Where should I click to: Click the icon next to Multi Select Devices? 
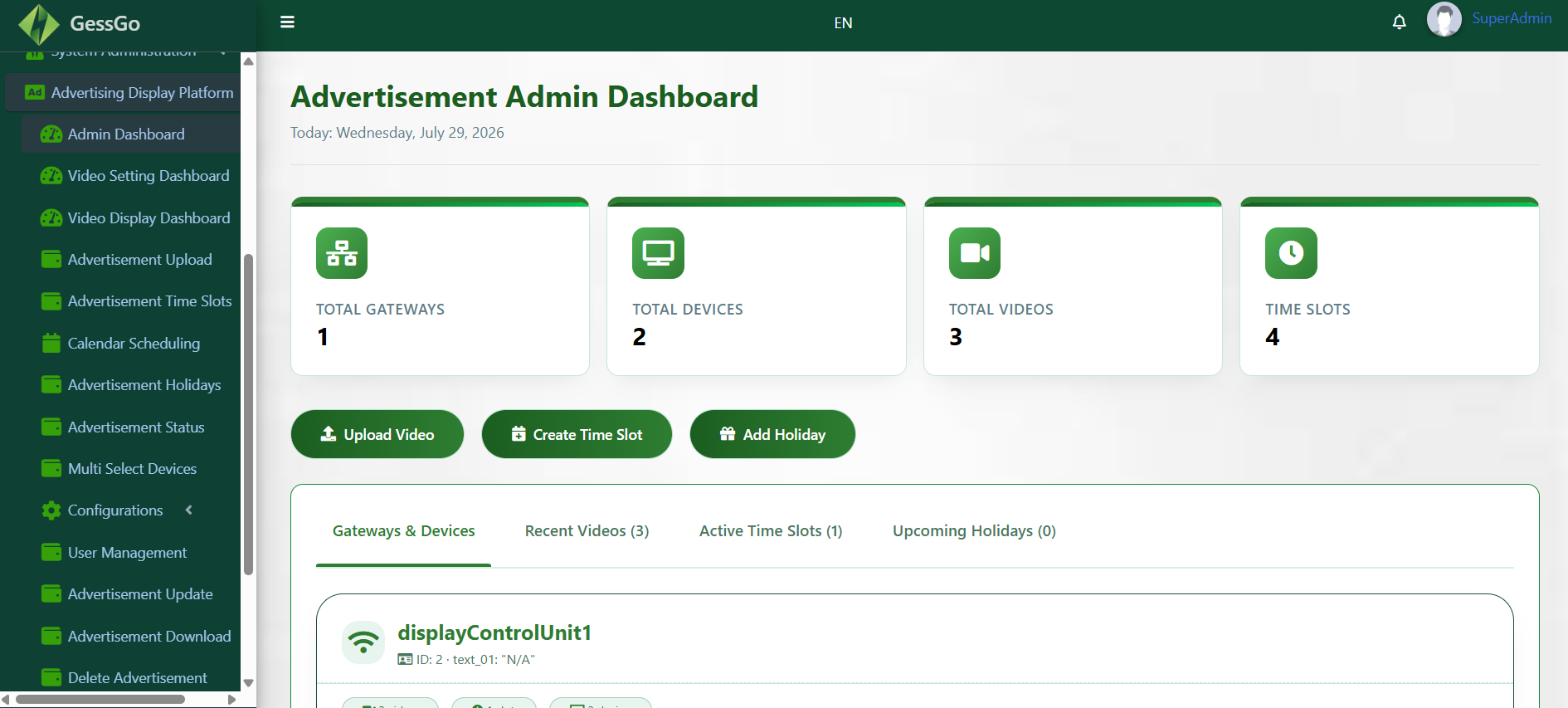pyautogui.click(x=51, y=469)
